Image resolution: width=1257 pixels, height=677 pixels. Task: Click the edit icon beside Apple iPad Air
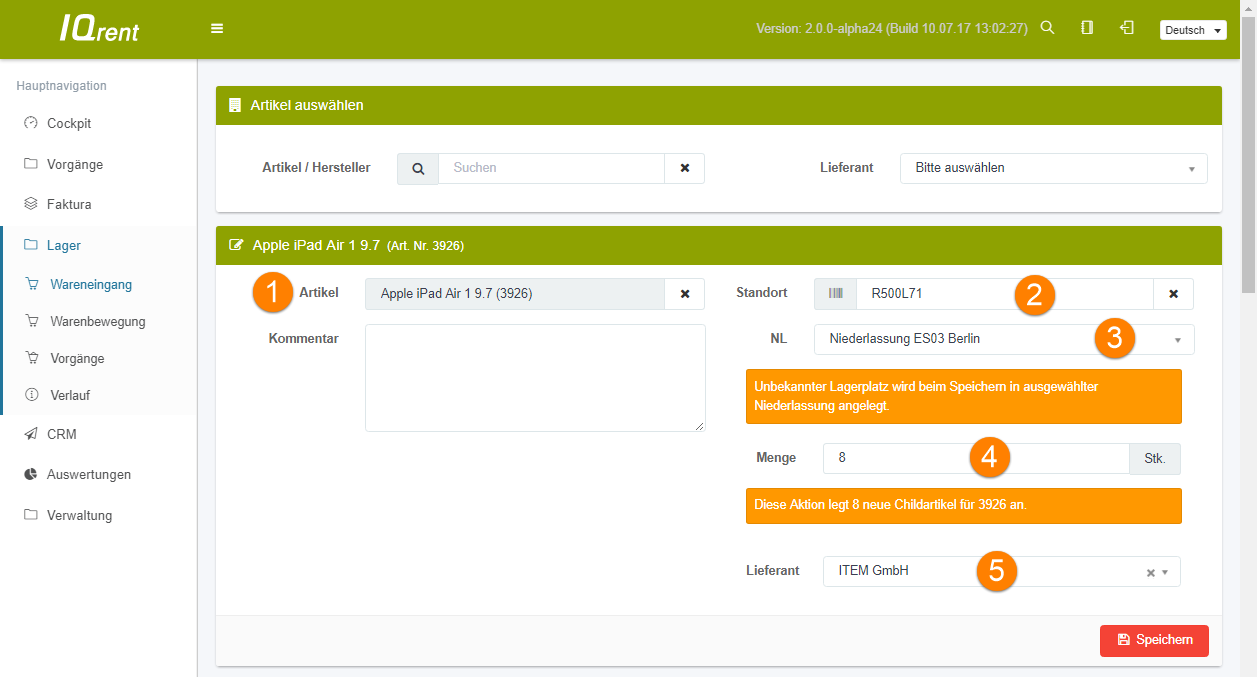click(x=236, y=244)
